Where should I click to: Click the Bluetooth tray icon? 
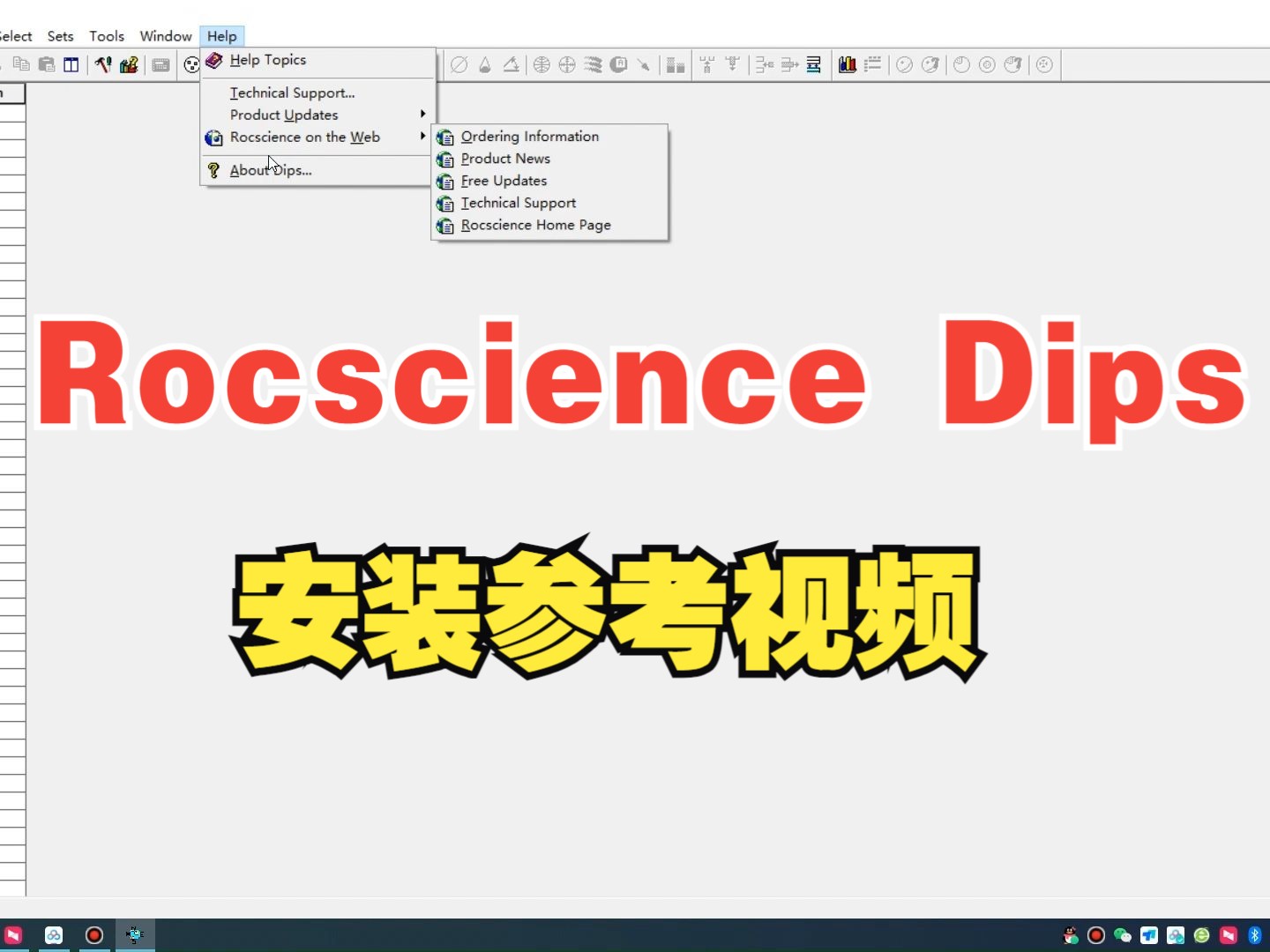pos(1255,935)
